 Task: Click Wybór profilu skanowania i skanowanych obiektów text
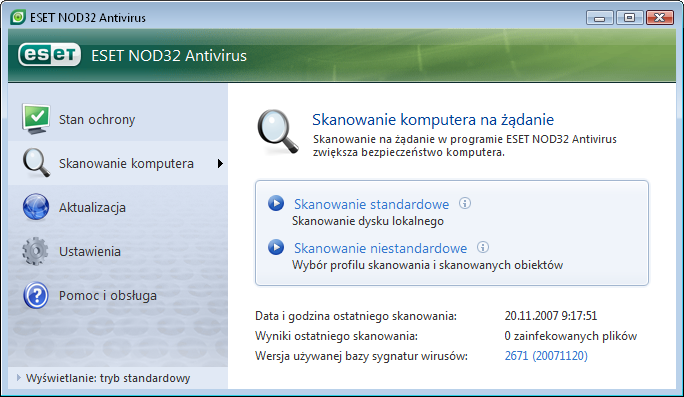[x=428, y=265]
